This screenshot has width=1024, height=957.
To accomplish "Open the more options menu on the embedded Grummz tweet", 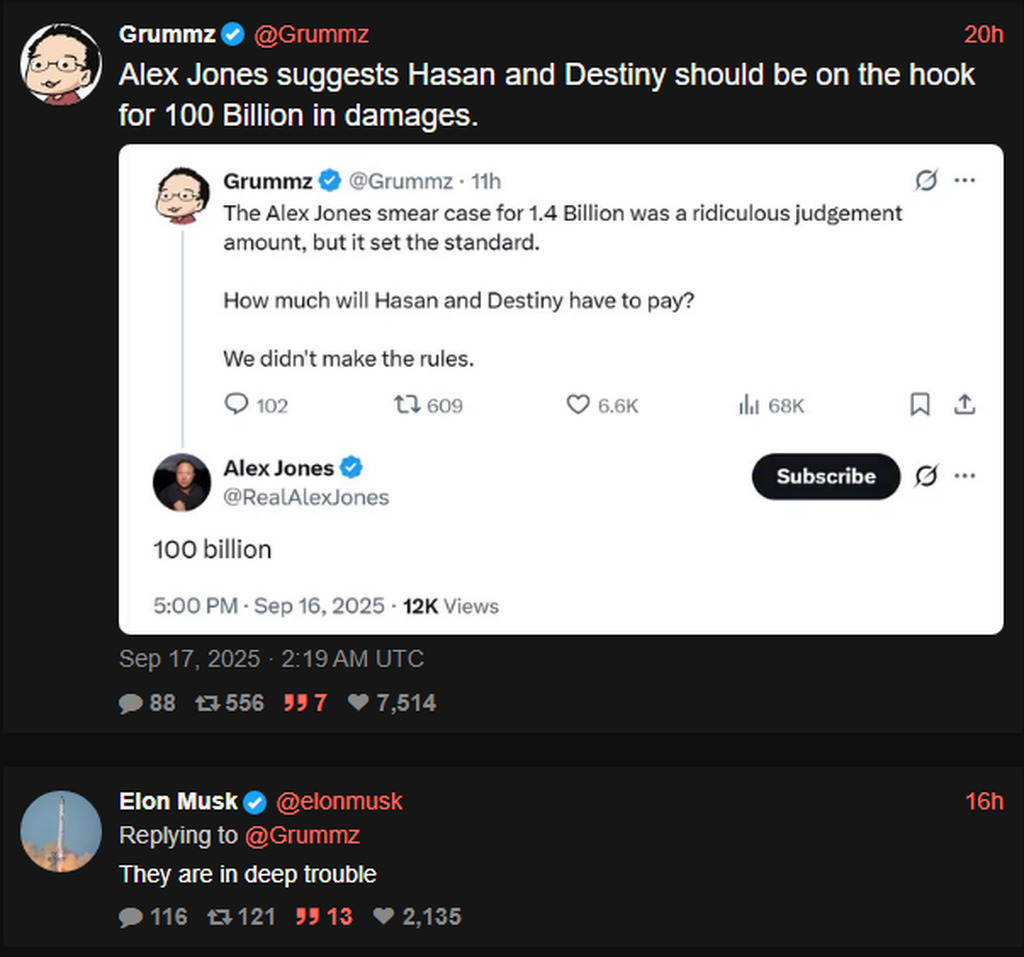I will pos(964,181).
